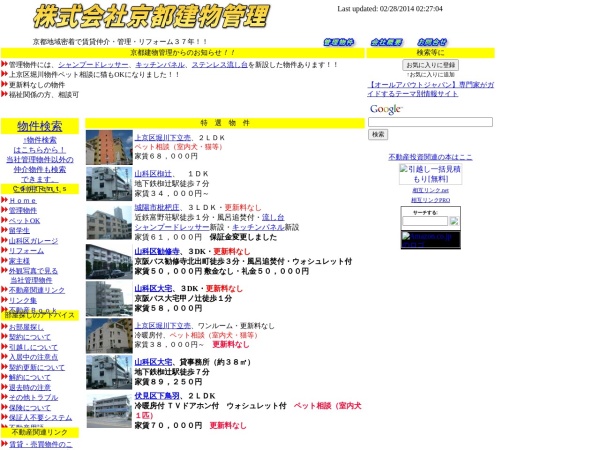The width and height of the screenshot is (600, 450).
Task: Click the お気に入りに登録 button
Action: point(430,65)
